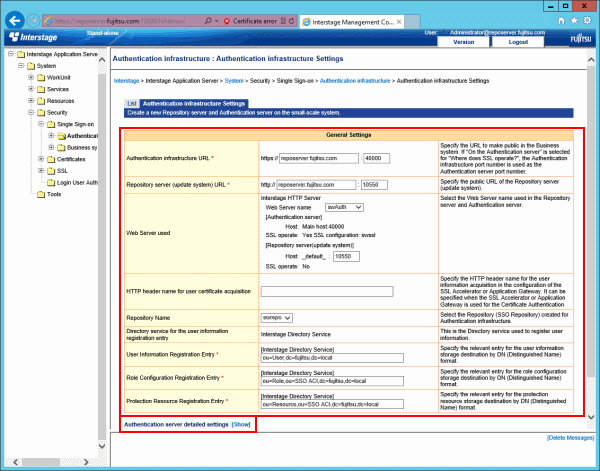
Task: Select the Interstage Management Console browser tab
Action: [352, 22]
